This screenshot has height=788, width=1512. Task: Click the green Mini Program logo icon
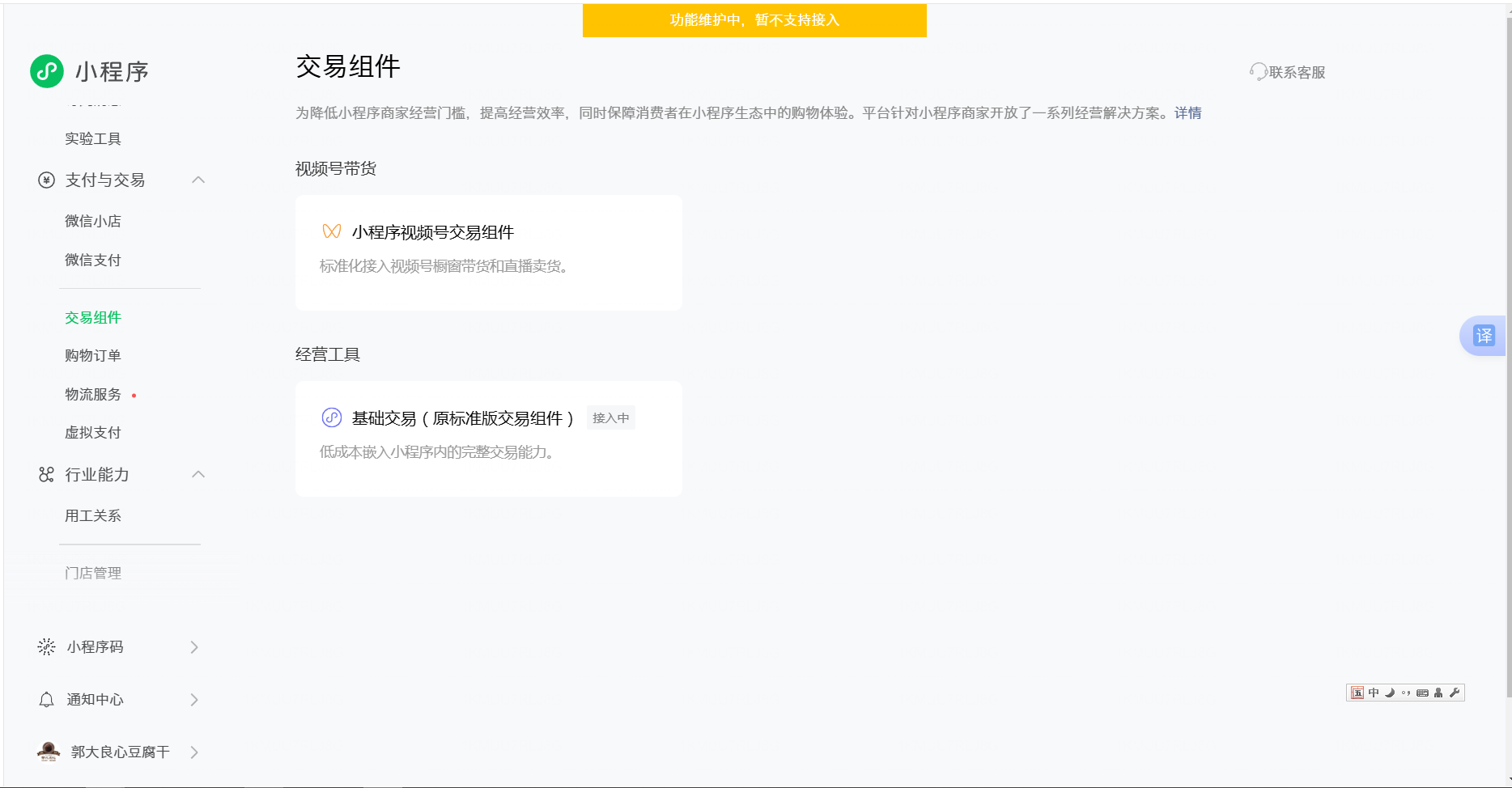(x=47, y=71)
